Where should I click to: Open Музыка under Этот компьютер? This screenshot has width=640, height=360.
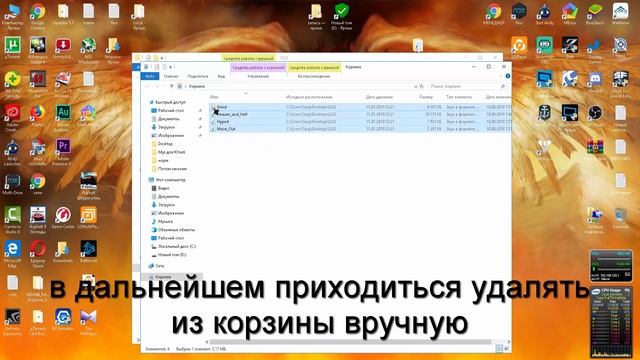pyautogui.click(x=162, y=221)
